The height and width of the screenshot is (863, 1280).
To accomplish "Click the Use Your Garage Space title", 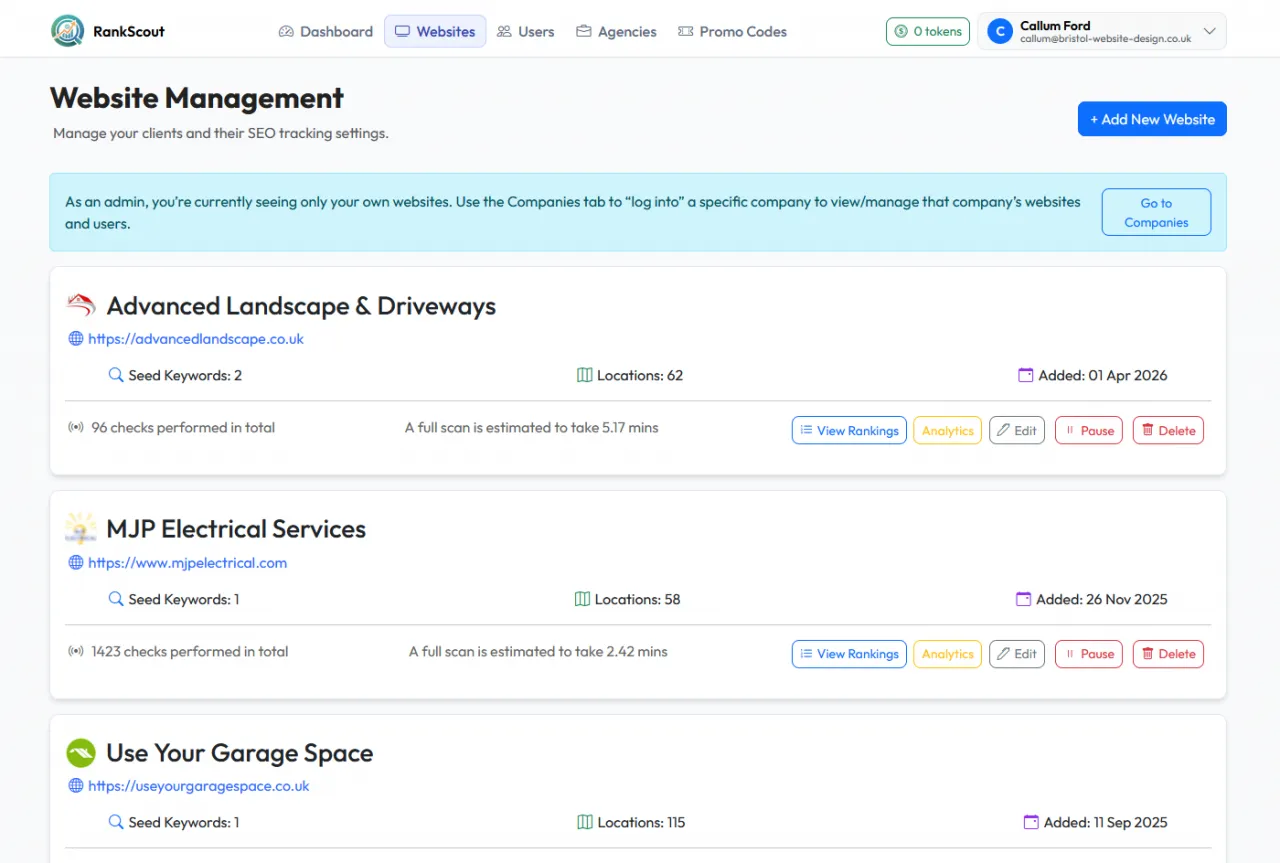I will (240, 753).
